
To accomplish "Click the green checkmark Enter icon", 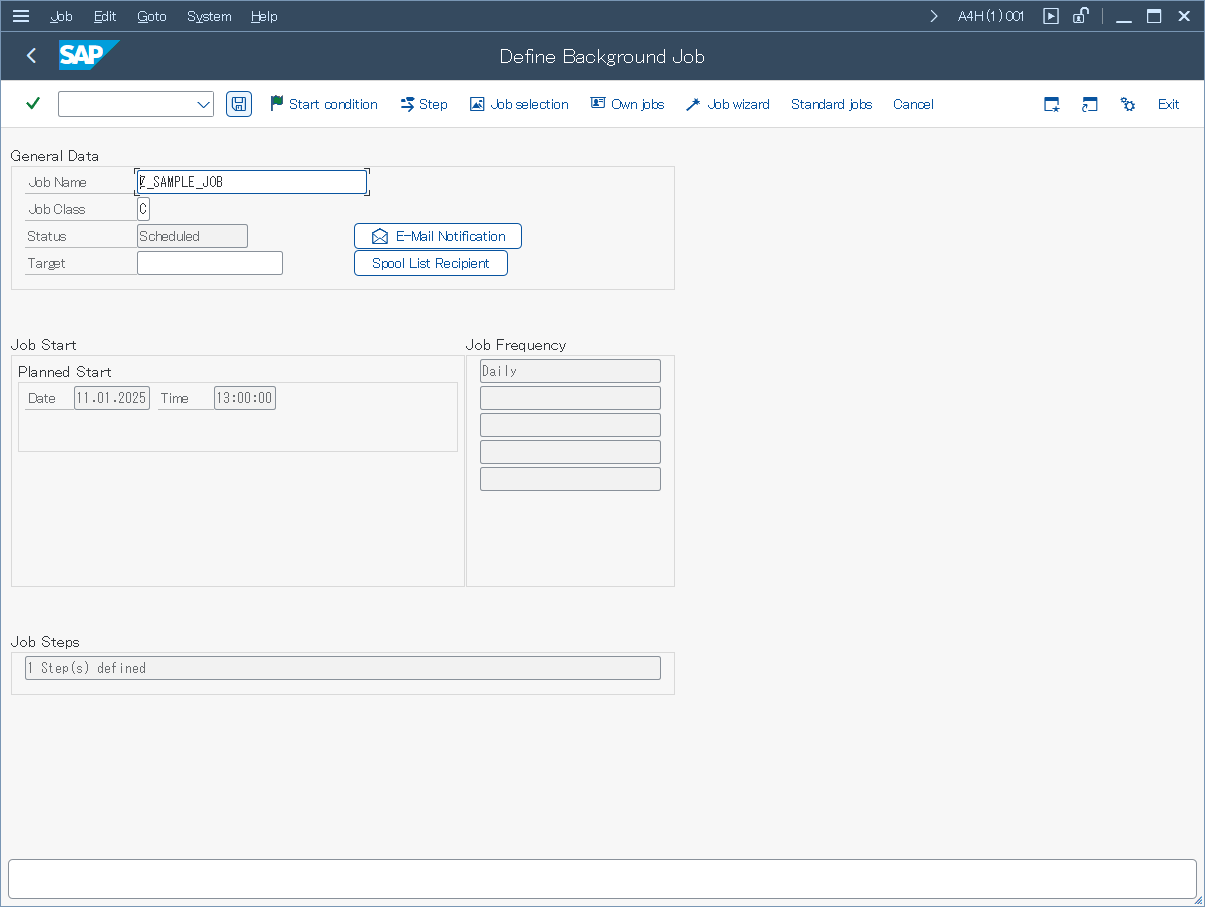I will [x=33, y=104].
